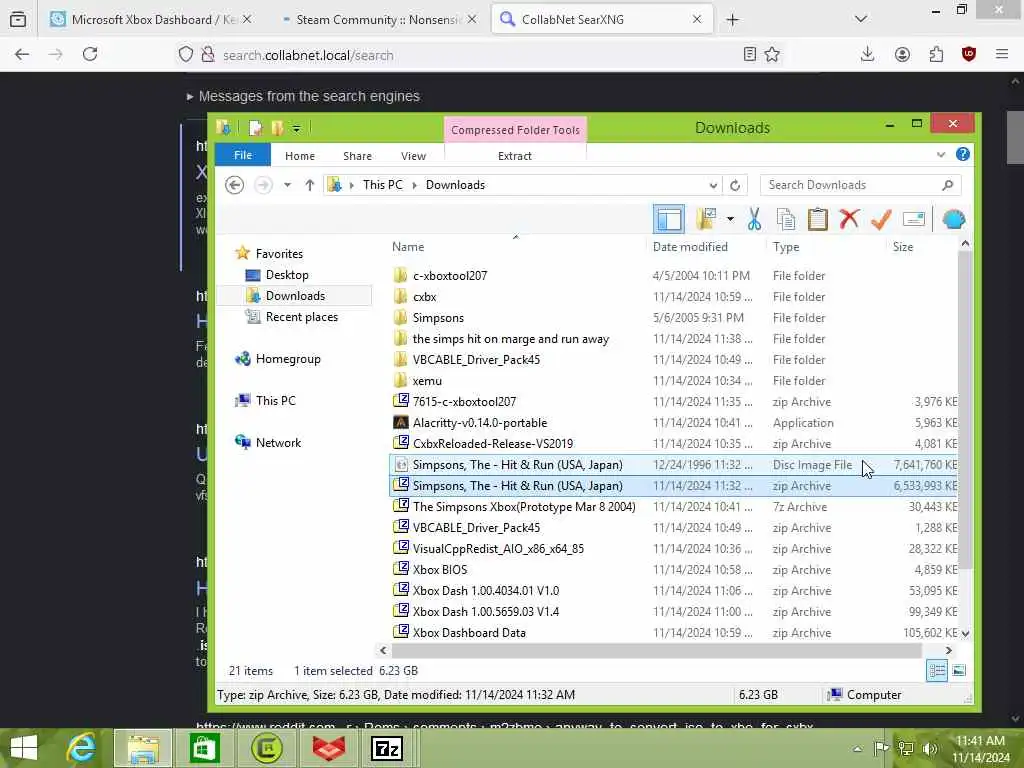Viewport: 1024px width, 768px height.
Task: Go back in Explorer navigation
Action: tap(234, 185)
